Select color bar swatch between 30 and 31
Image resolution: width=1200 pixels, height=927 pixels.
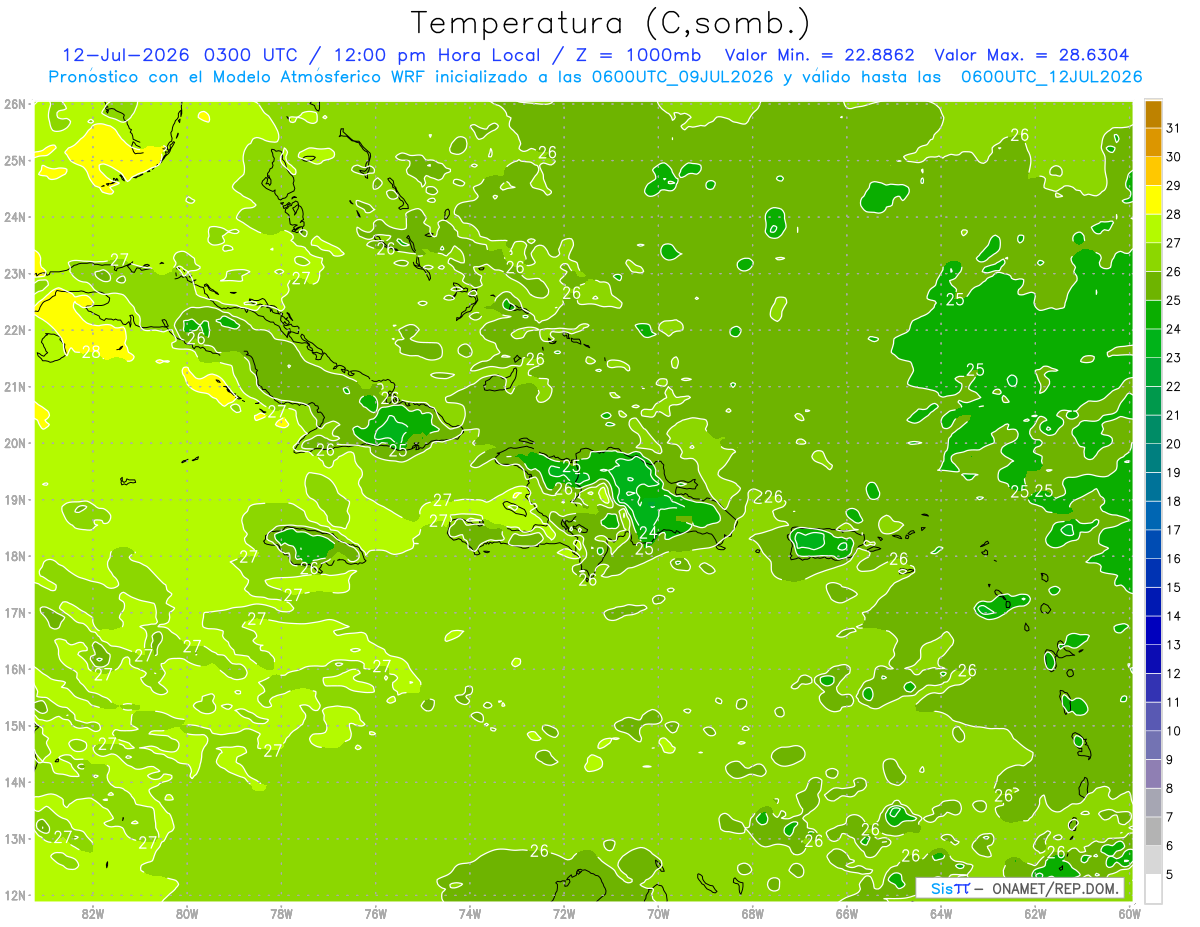[x=1153, y=143]
